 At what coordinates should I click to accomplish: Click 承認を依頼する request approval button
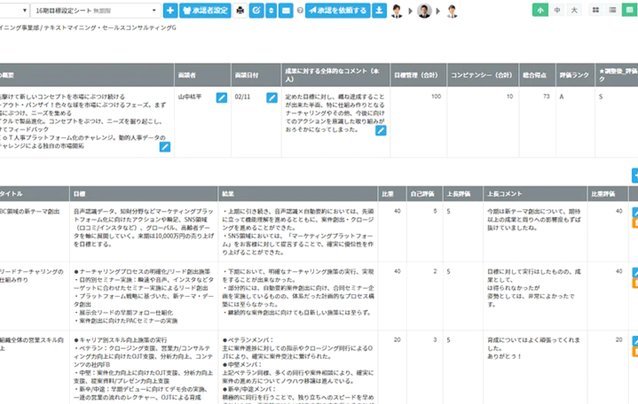[x=338, y=11]
